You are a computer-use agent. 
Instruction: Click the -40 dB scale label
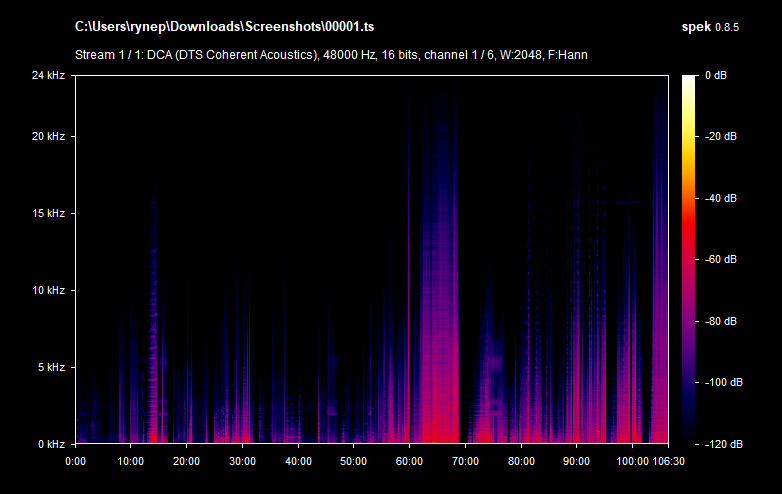click(720, 198)
